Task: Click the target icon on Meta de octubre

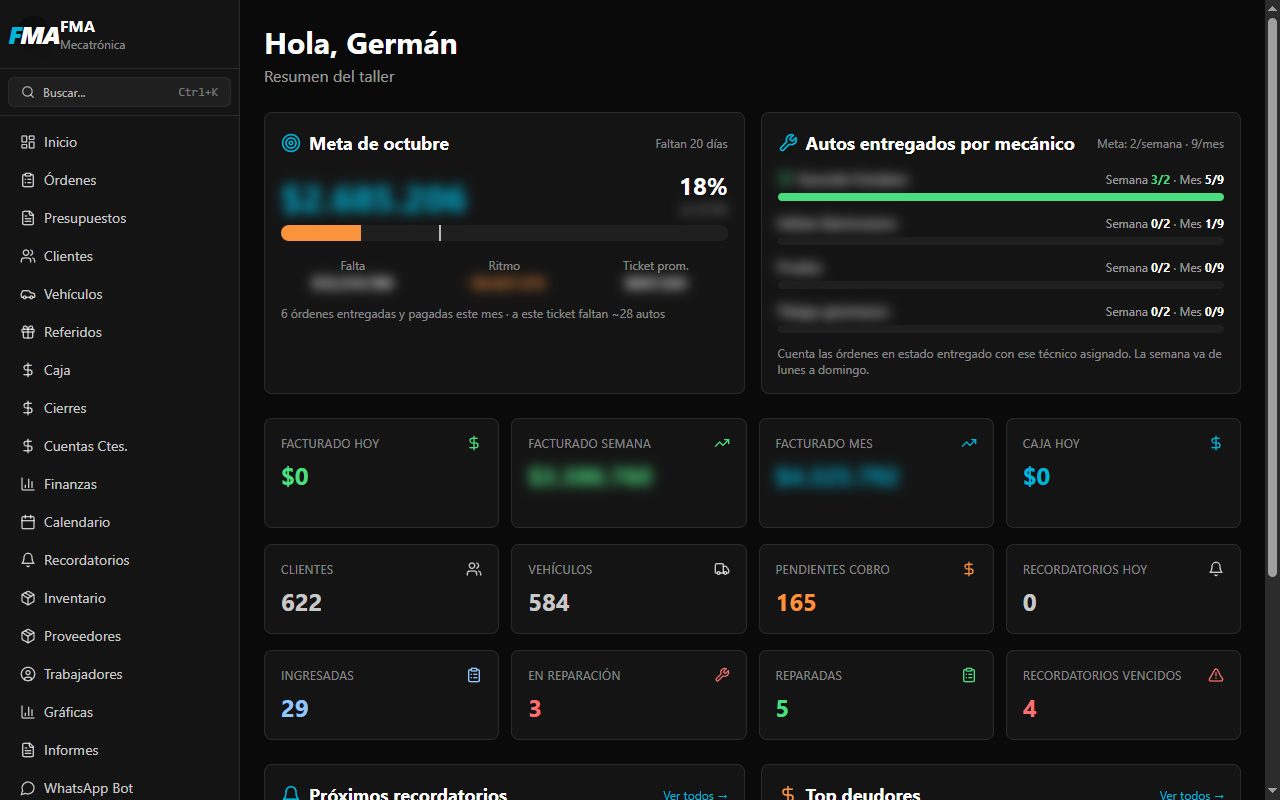Action: [291, 144]
